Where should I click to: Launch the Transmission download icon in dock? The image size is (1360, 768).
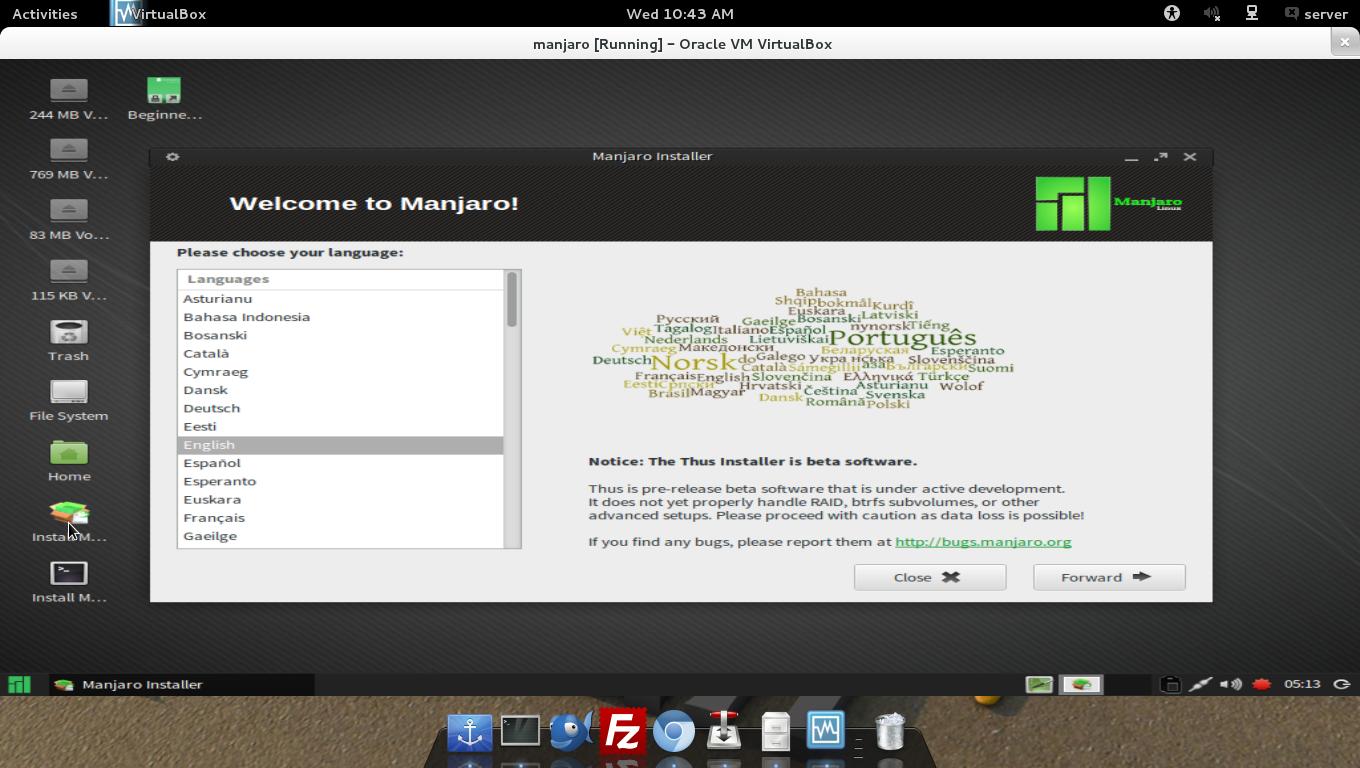[724, 731]
